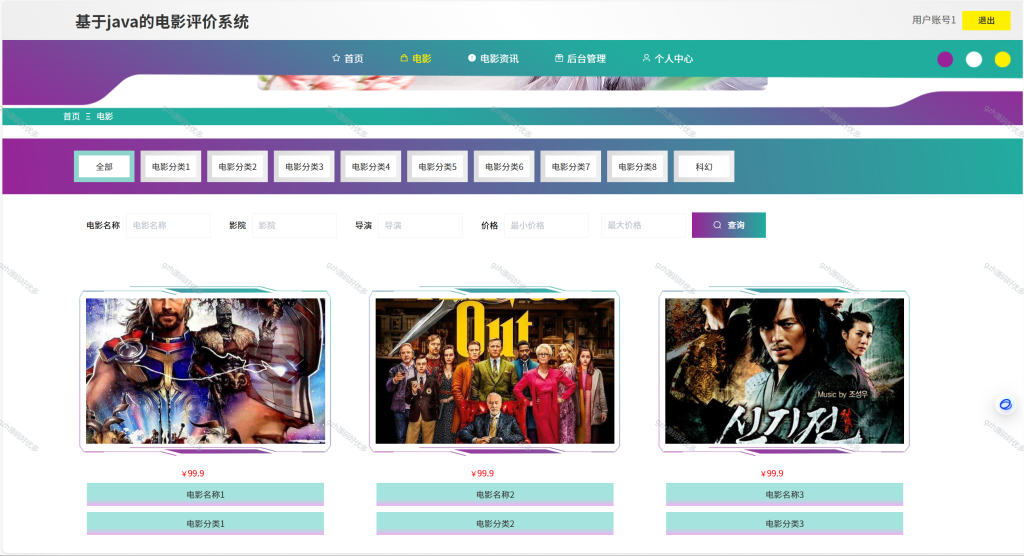The image size is (1024, 556).
Task: Click the 基于java的电影评价系统 site title
Action: (x=162, y=22)
